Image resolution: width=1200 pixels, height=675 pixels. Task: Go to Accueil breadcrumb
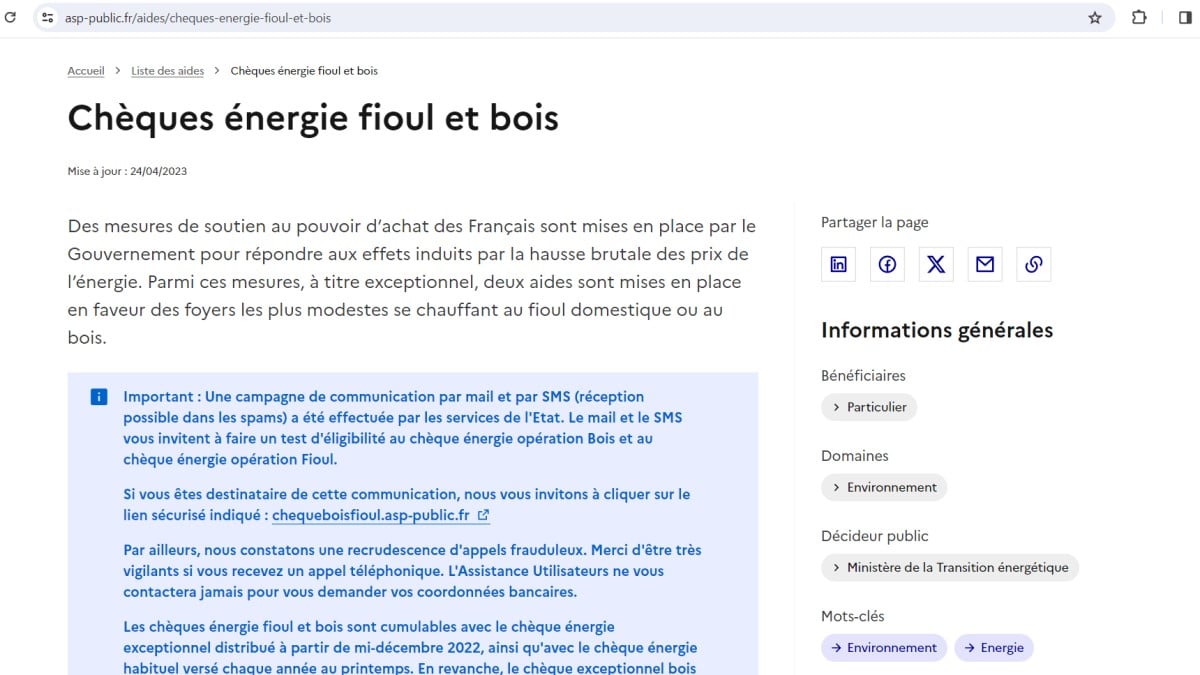[86, 71]
